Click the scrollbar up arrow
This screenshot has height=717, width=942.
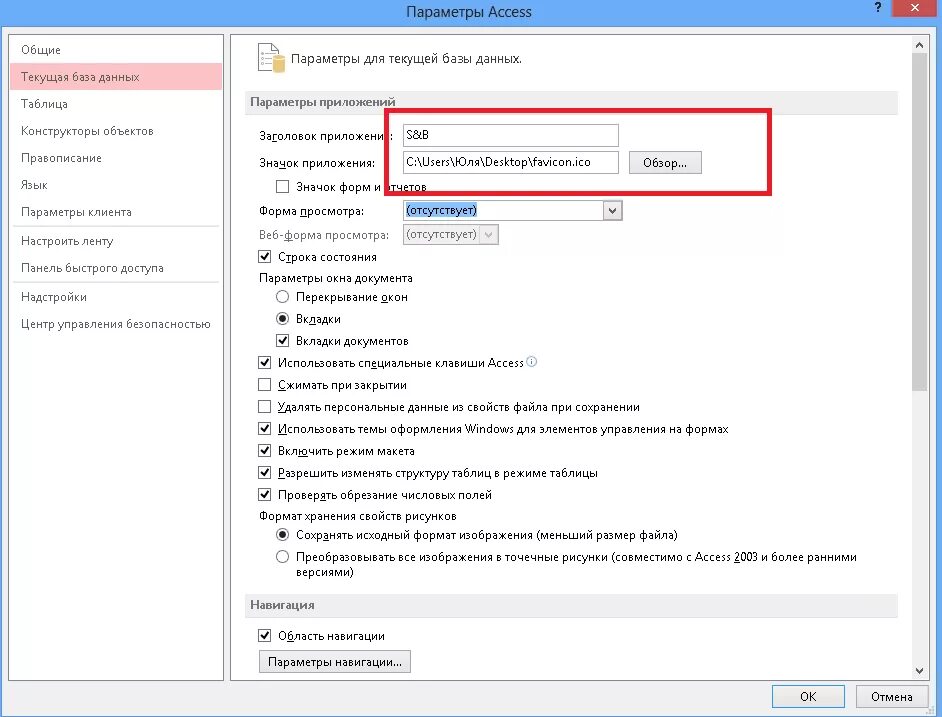(x=919, y=45)
